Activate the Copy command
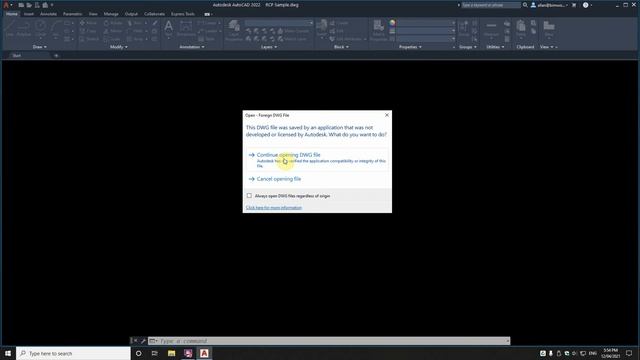The image size is (640, 360). coord(88,31)
